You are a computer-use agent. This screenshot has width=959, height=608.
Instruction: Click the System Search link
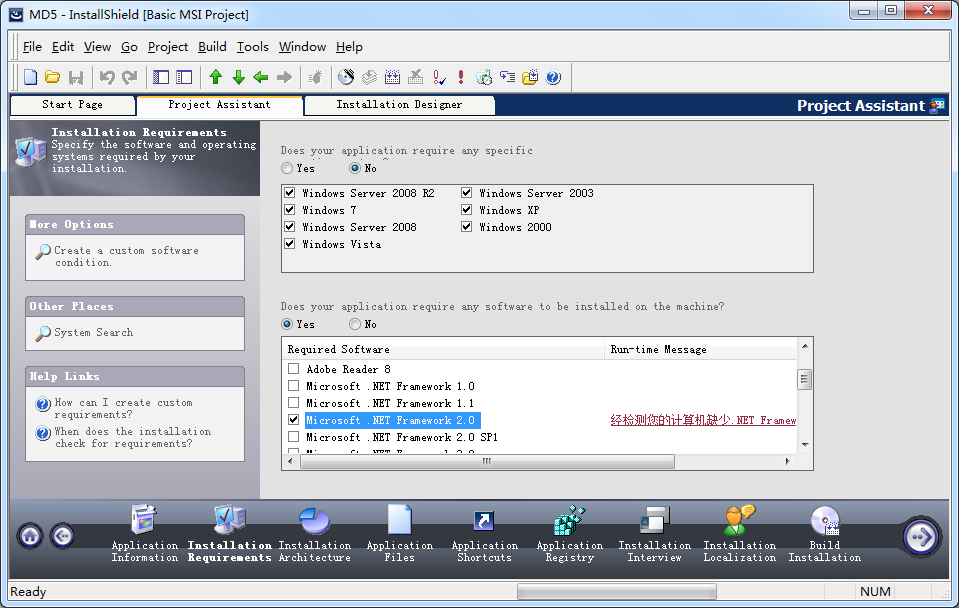tap(94, 332)
